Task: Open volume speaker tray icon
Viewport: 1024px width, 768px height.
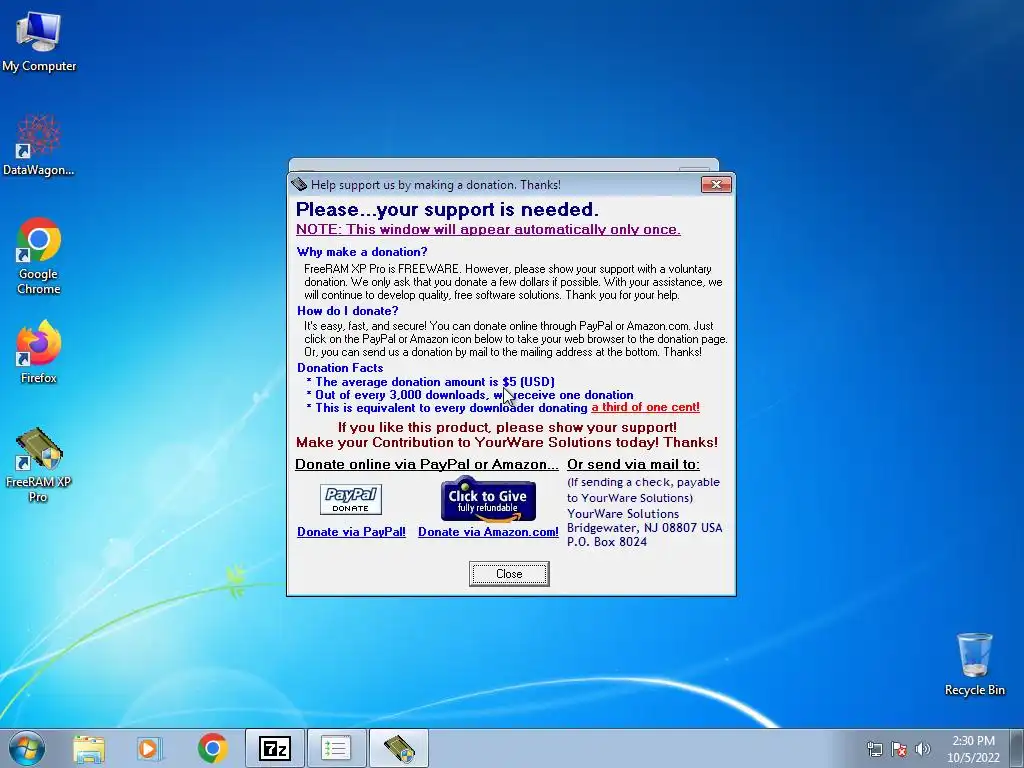Action: tap(923, 749)
